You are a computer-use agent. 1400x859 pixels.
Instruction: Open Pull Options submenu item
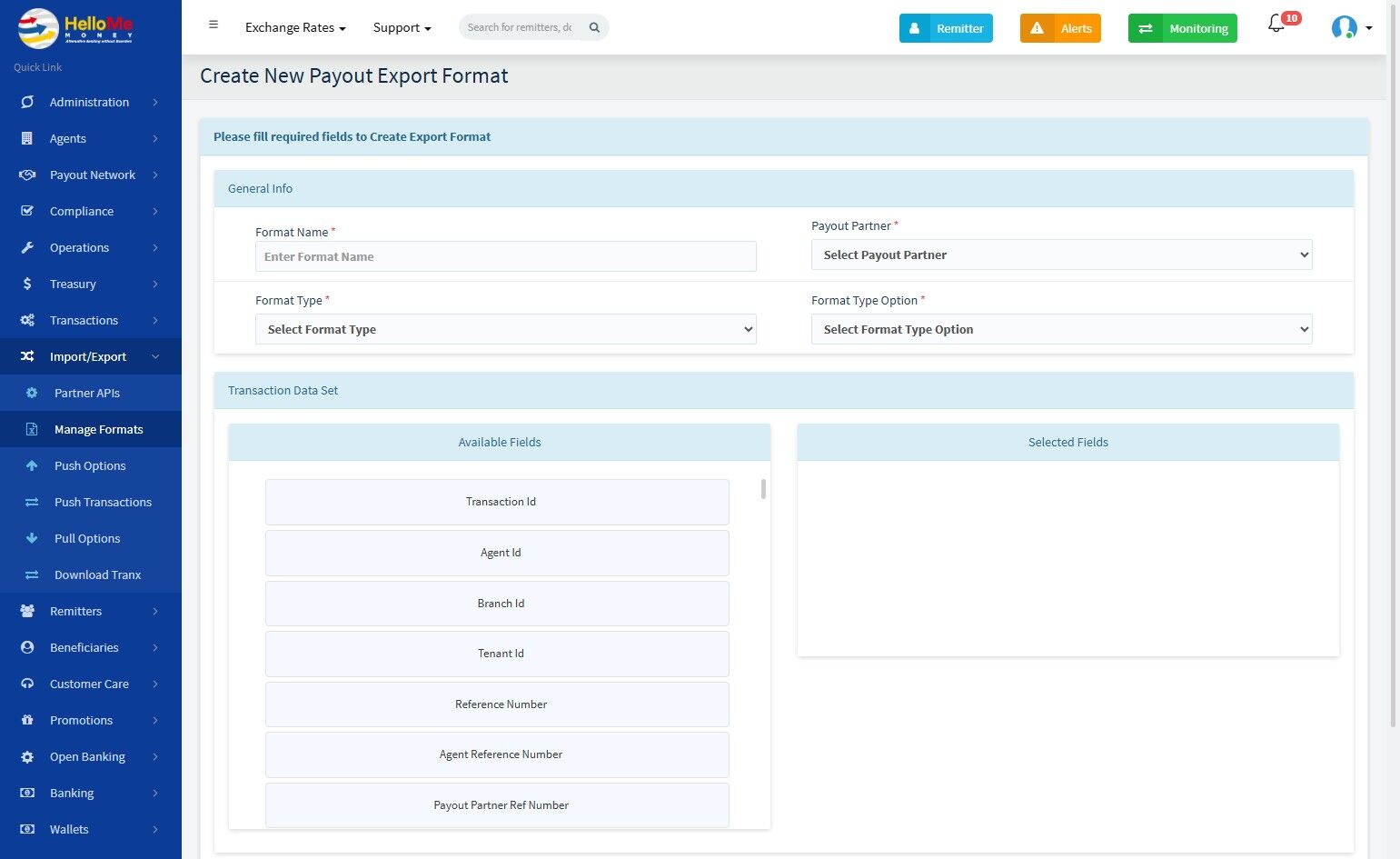pyautogui.click(x=91, y=538)
